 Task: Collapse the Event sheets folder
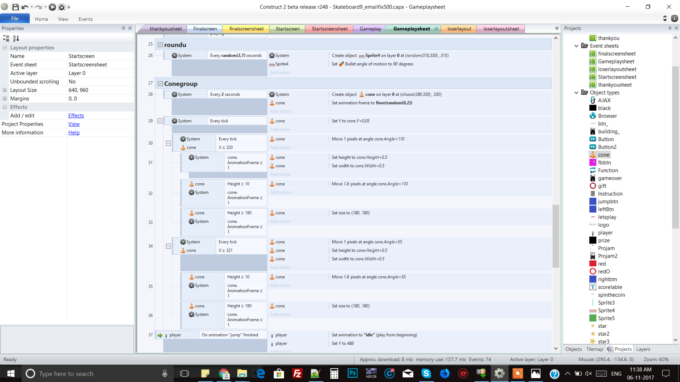click(576, 46)
